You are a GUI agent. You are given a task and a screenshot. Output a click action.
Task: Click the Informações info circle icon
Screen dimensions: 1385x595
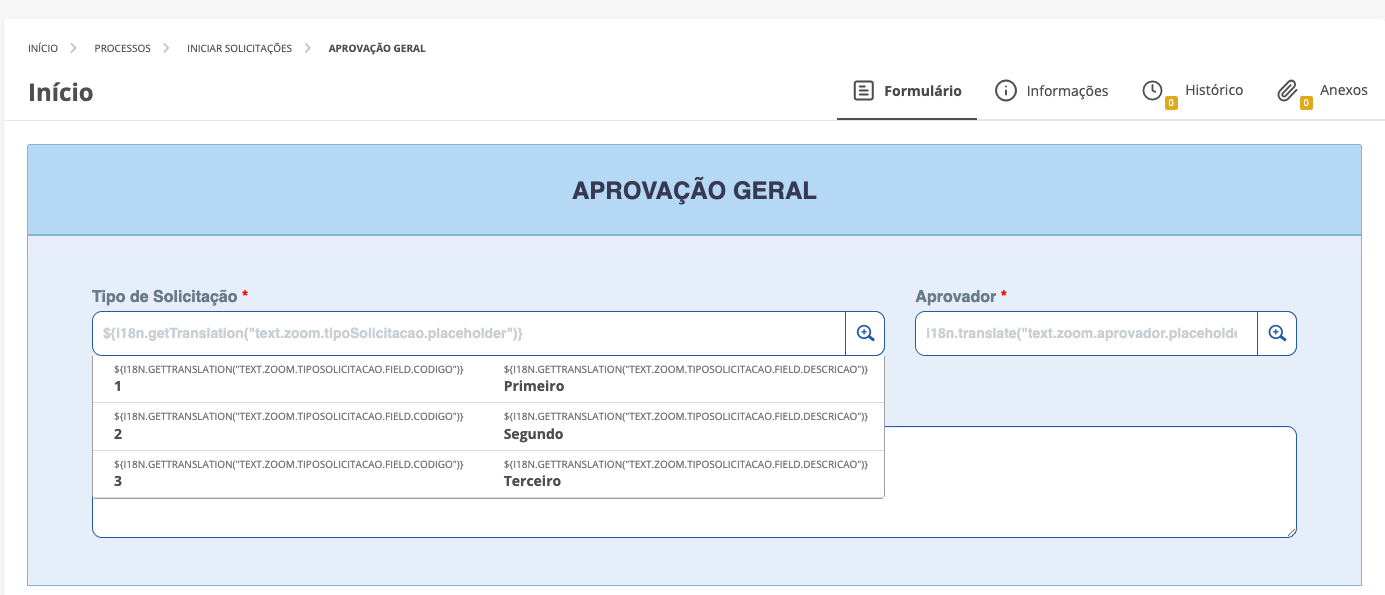(1005, 91)
